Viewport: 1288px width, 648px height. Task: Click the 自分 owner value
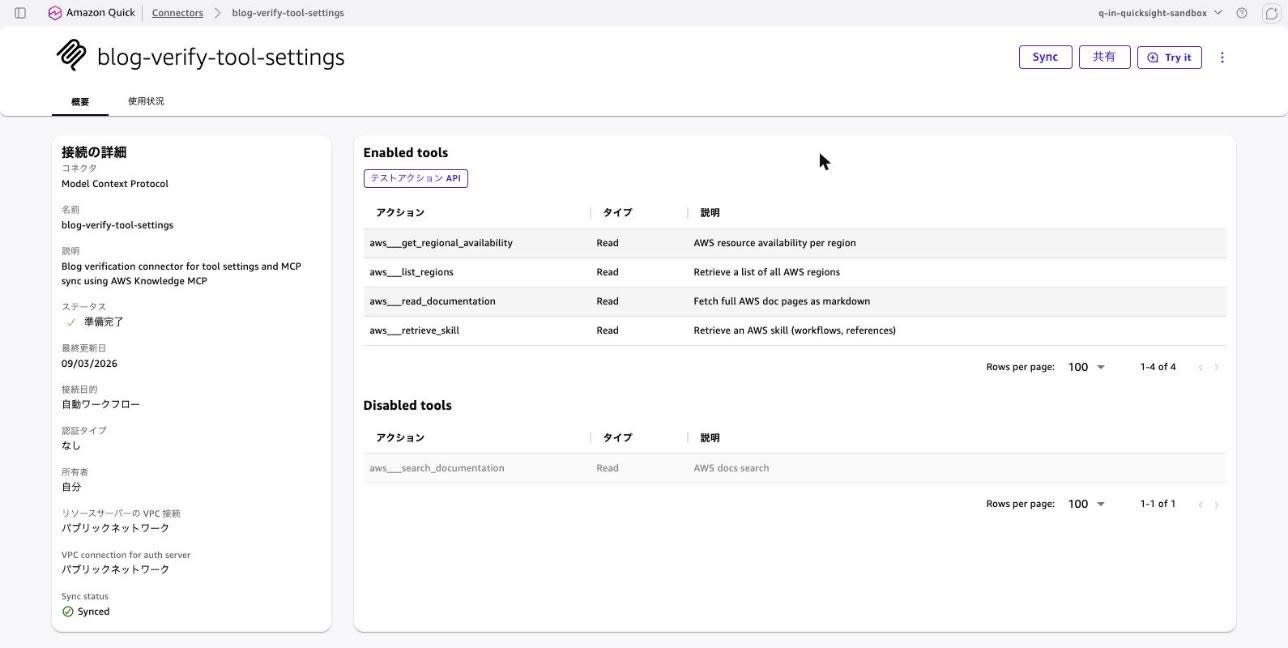(71, 487)
